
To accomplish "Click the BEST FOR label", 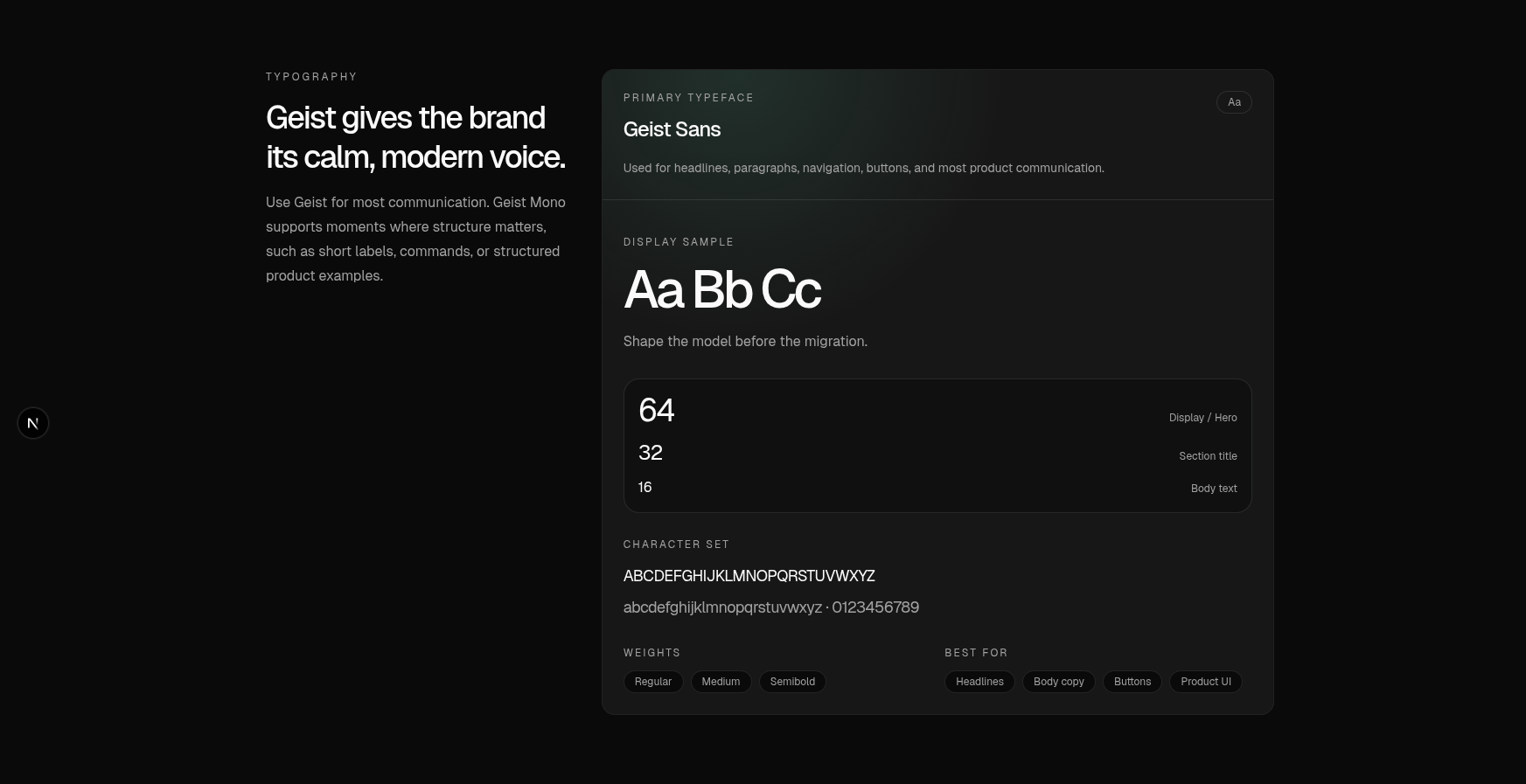I will coord(976,653).
